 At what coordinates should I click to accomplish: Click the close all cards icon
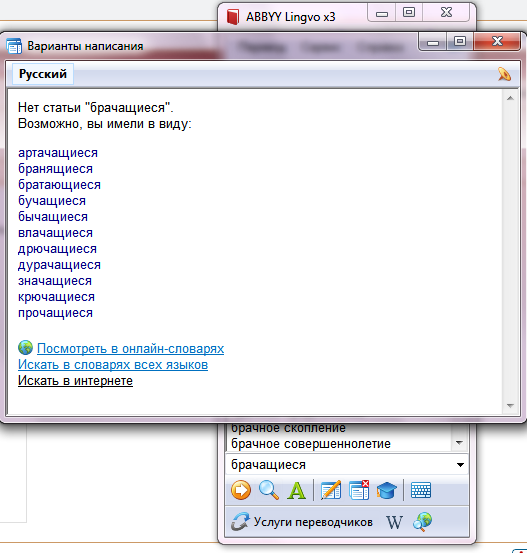(359, 490)
